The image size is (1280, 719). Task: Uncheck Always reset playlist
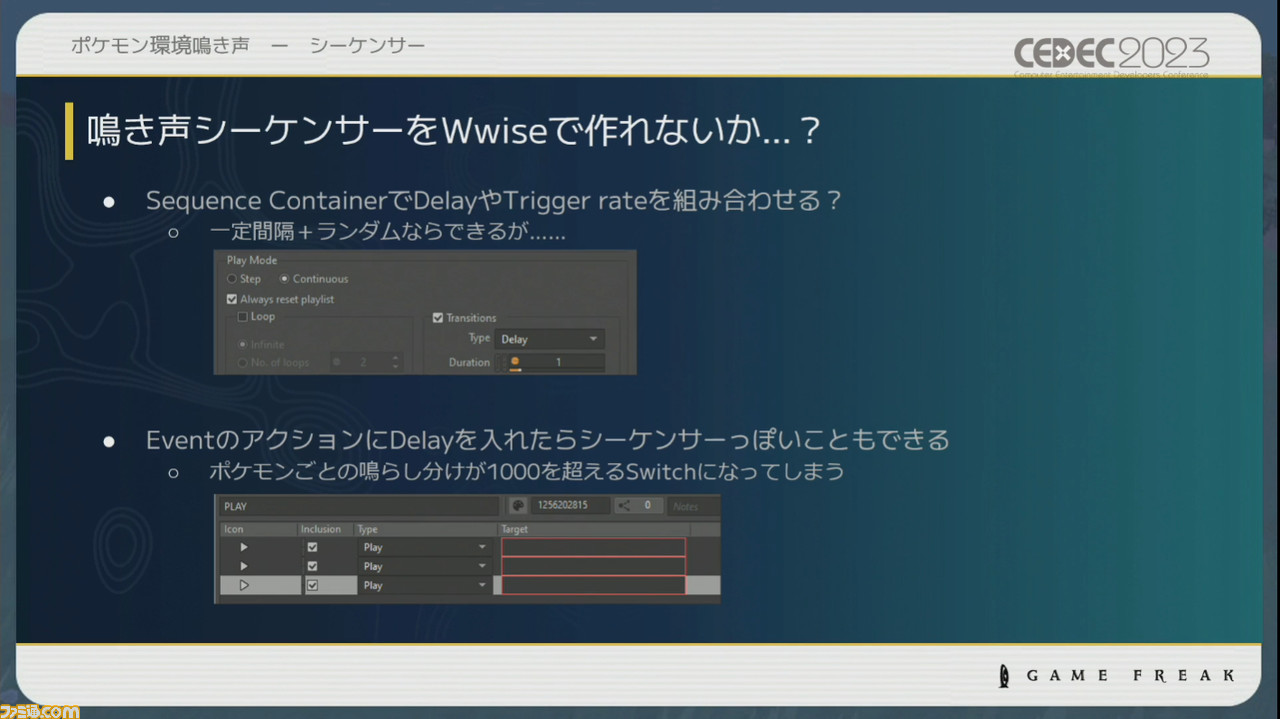[231, 299]
